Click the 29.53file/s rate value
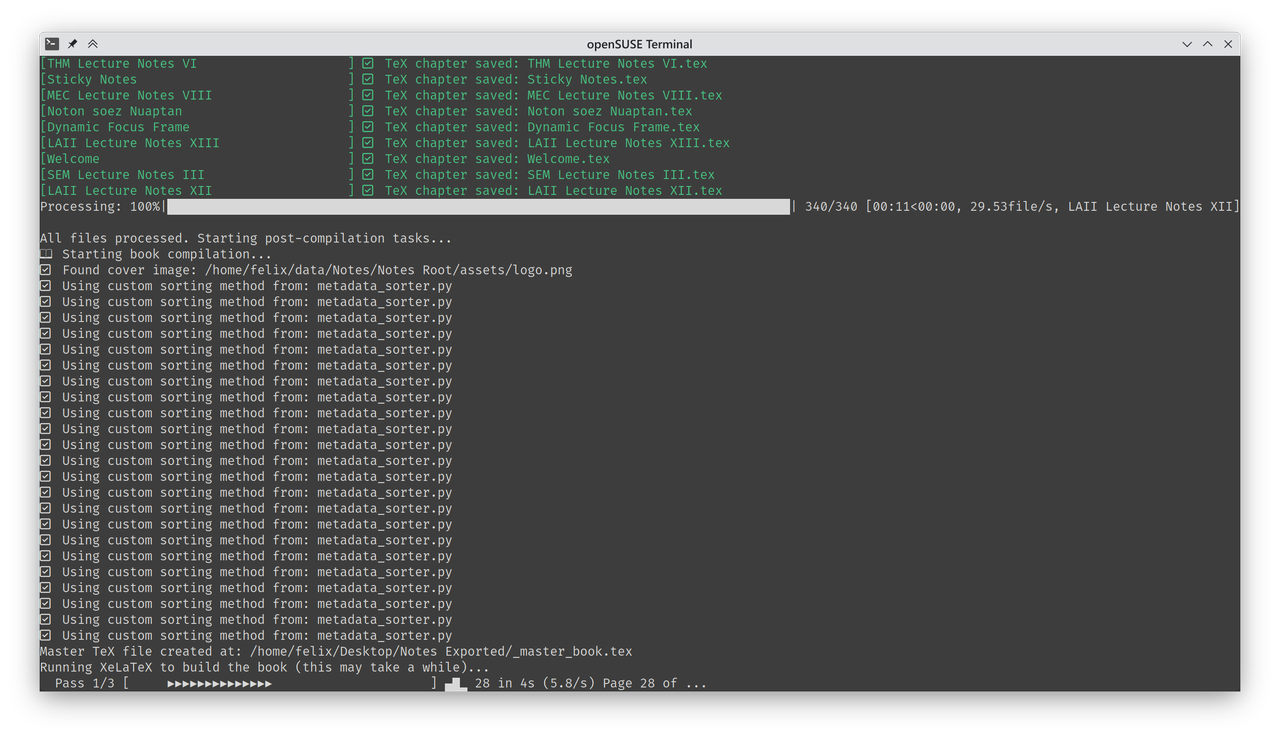 pos(1011,206)
